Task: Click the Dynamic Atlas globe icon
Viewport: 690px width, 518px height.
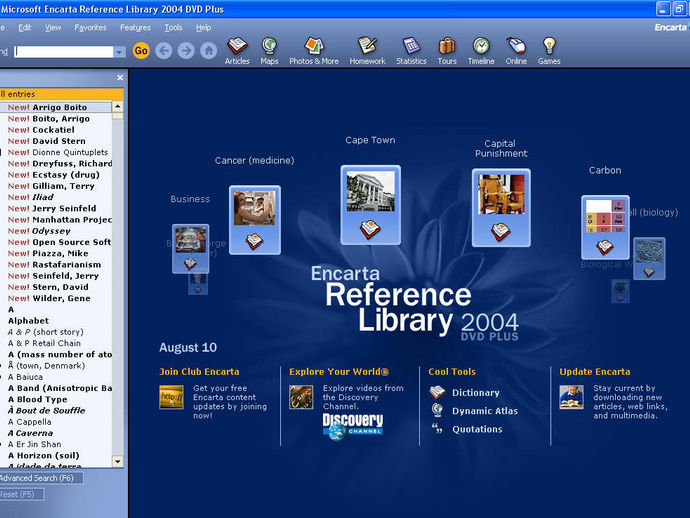Action: (437, 410)
